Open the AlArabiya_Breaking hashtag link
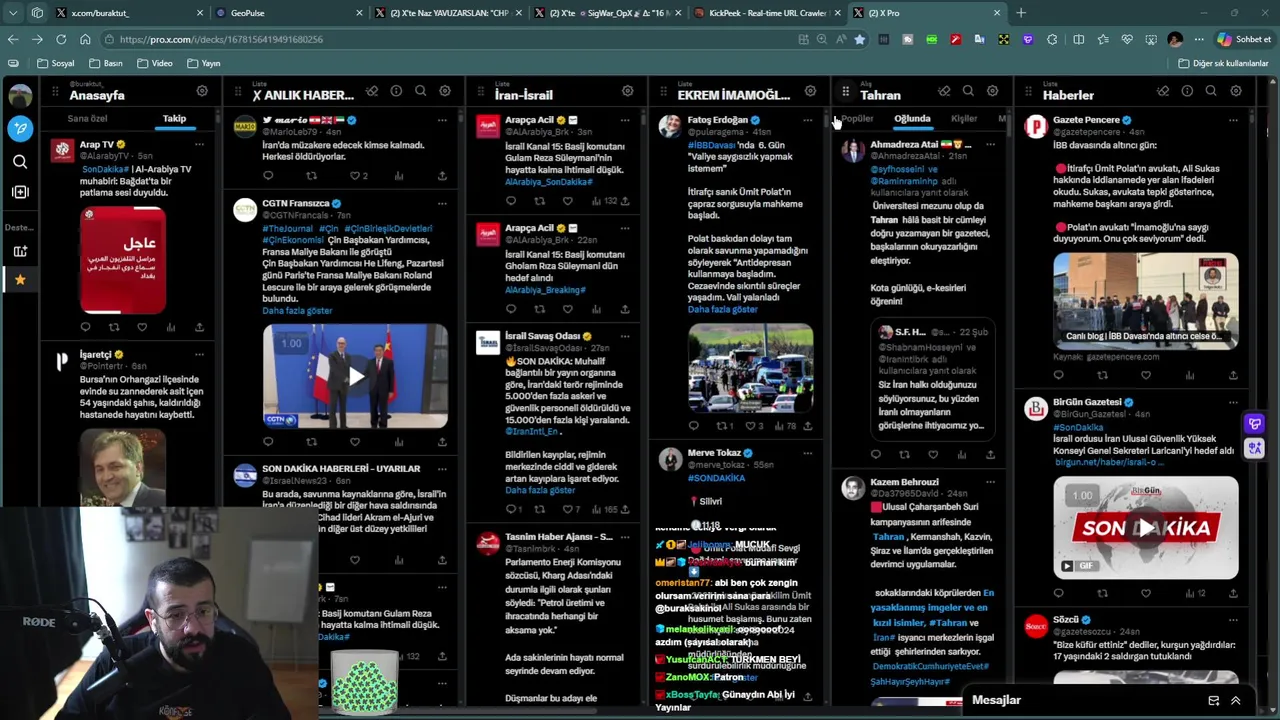Image resolution: width=1280 pixels, height=720 pixels. 545,290
